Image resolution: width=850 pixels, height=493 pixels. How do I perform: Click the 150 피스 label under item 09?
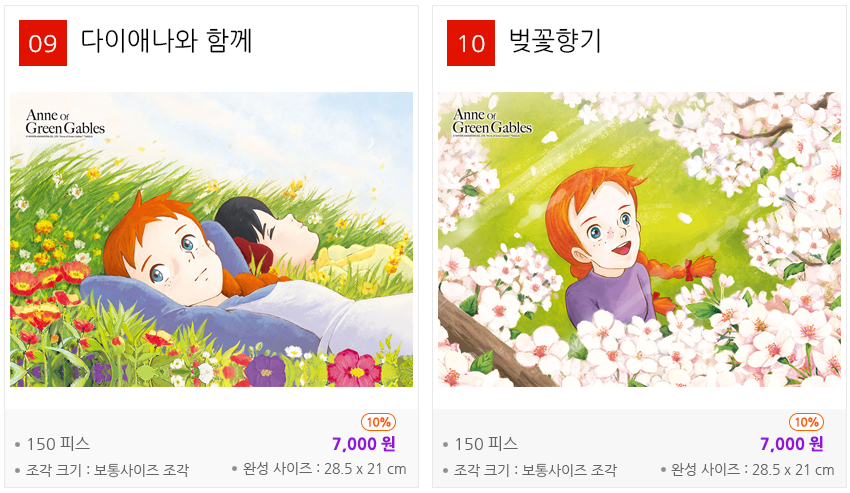(59, 444)
